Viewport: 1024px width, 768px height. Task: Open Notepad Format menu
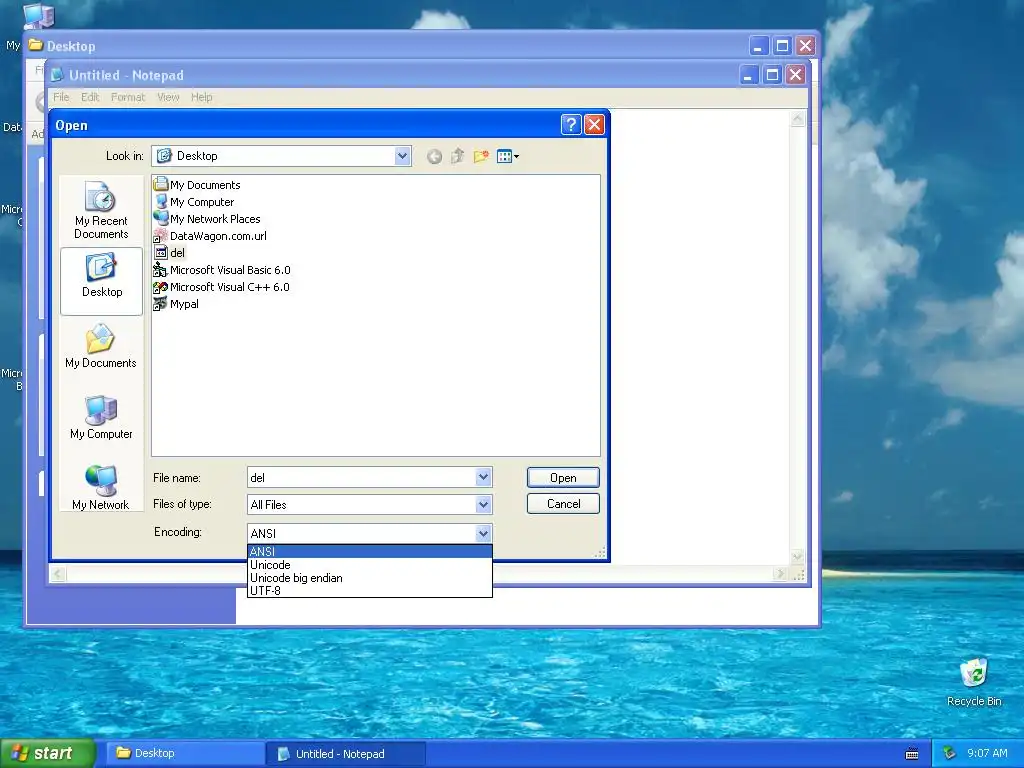[128, 97]
